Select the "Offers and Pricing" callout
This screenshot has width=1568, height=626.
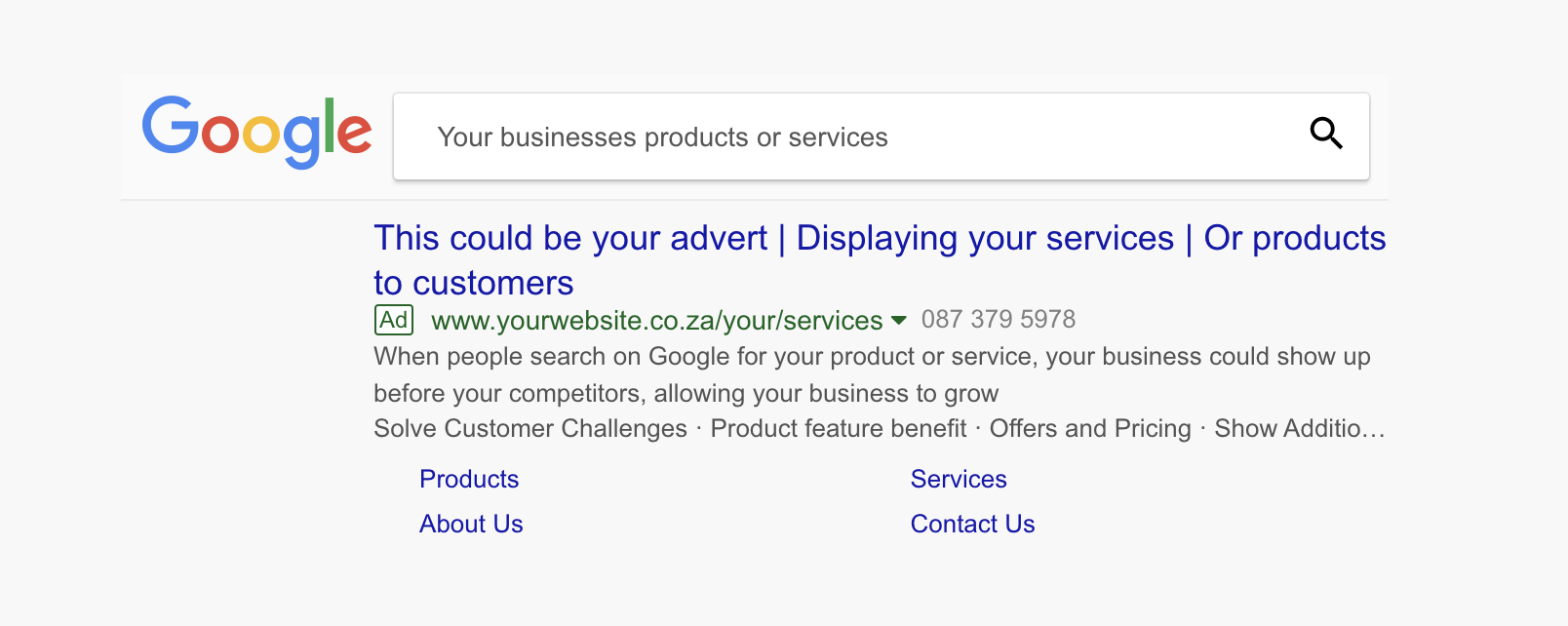click(1090, 429)
